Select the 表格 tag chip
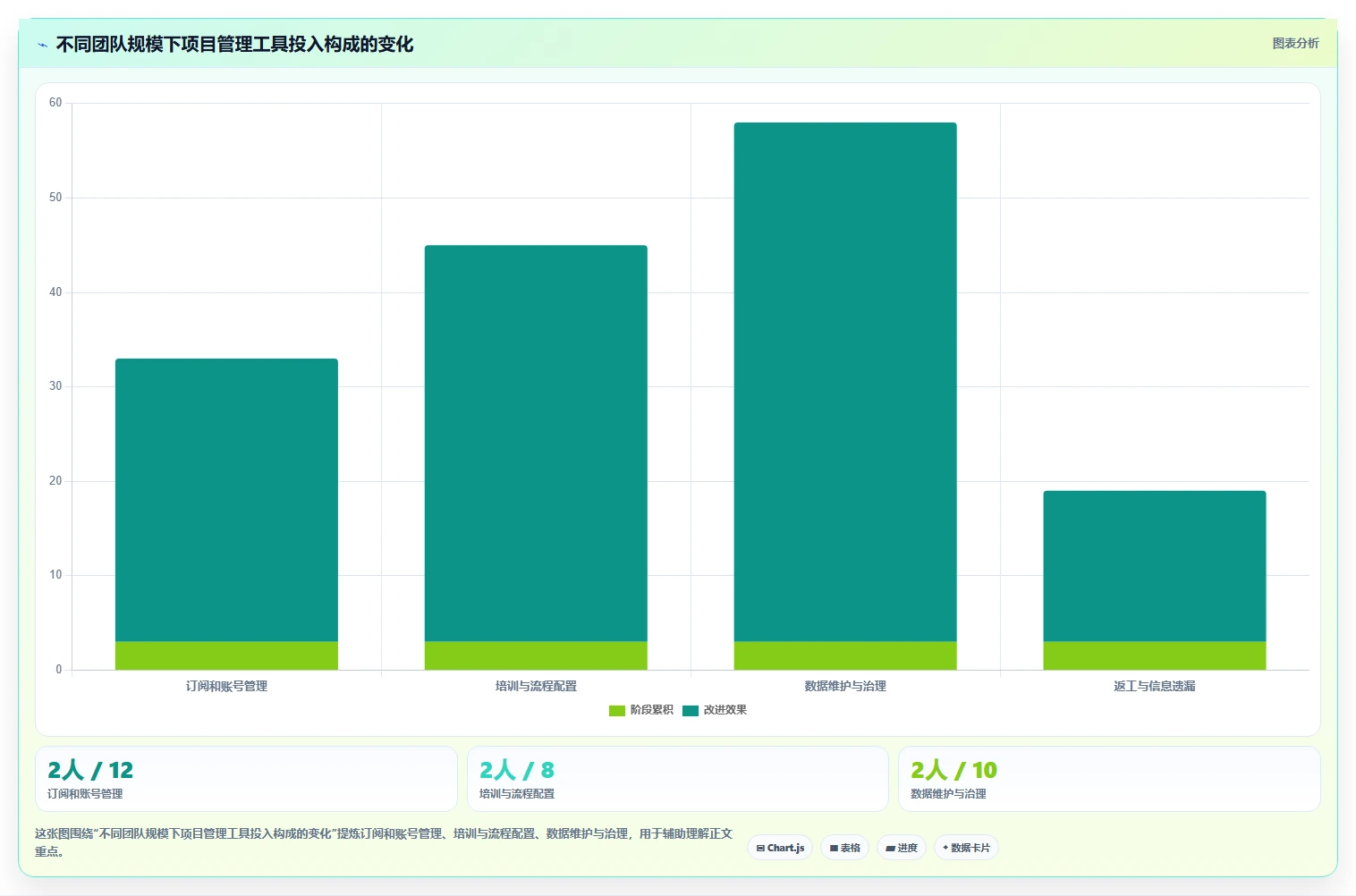This screenshot has height=896, width=1356. coord(844,848)
